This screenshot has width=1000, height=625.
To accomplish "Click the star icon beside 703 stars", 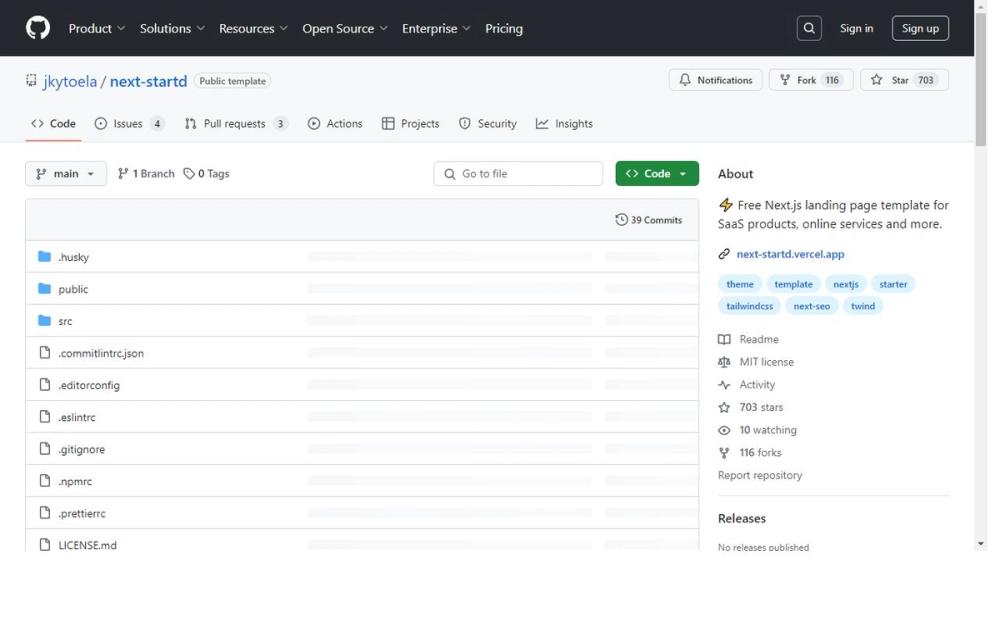I will (x=724, y=408).
